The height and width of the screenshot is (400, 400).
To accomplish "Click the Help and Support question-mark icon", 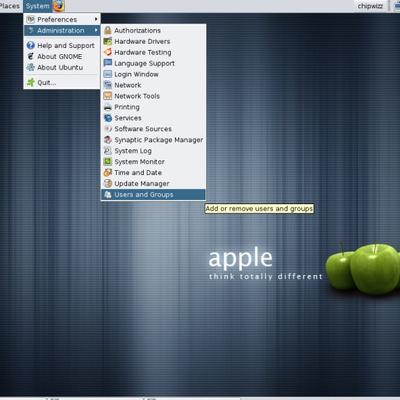I will point(31,45).
